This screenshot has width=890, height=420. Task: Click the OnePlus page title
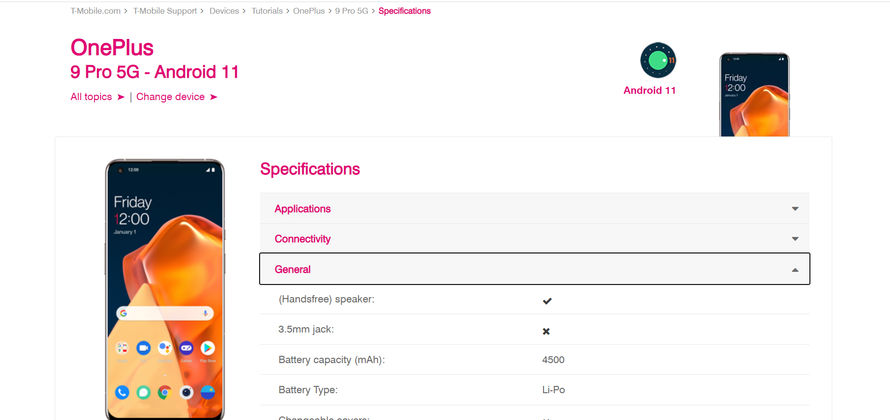112,48
